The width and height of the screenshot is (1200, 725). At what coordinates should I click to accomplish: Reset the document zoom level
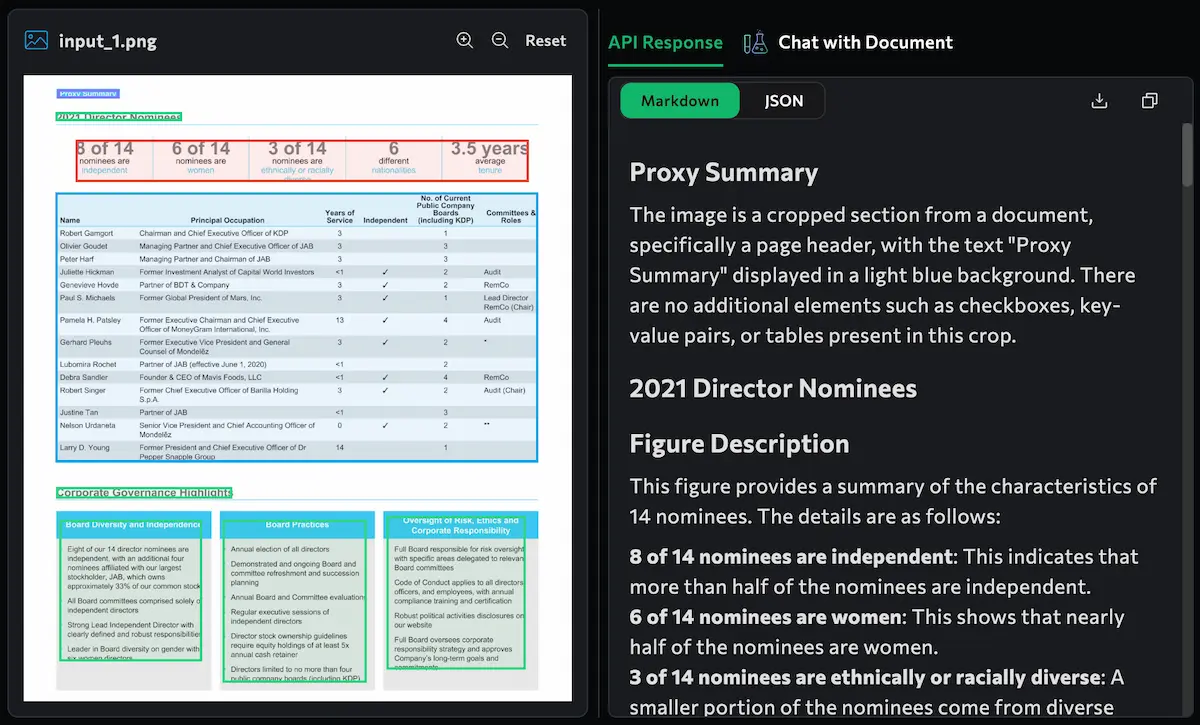pos(545,41)
